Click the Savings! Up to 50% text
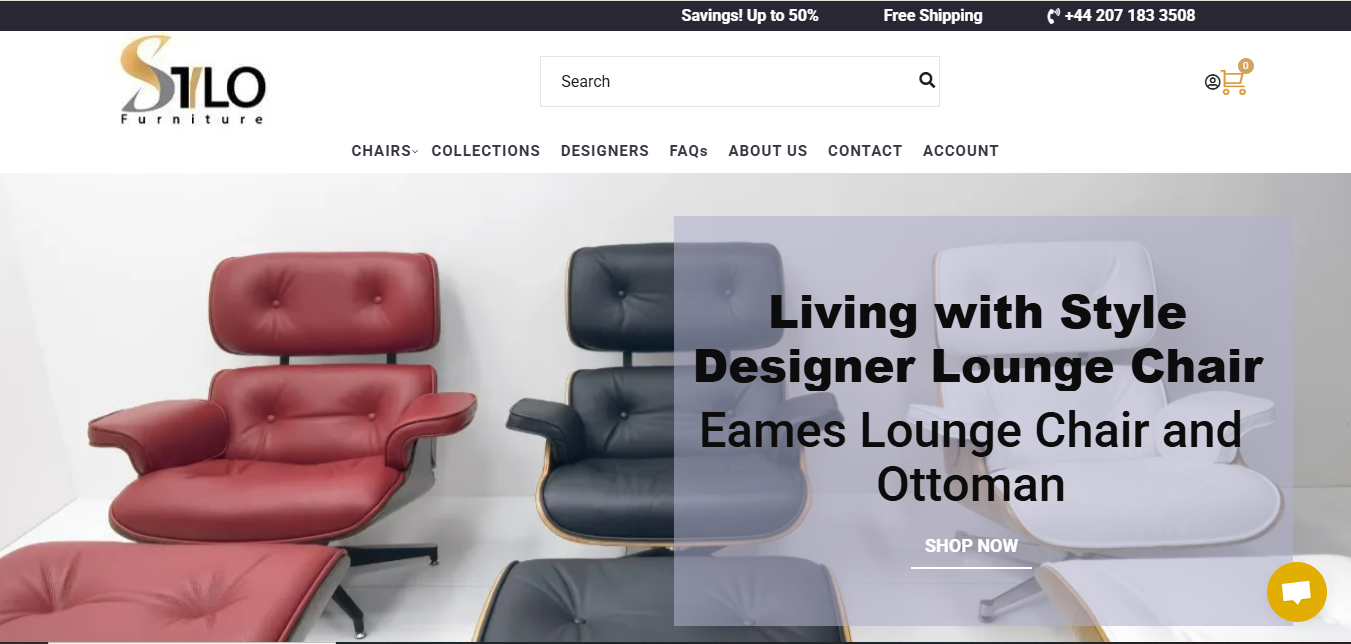Screen dimensions: 1351x644 click(750, 16)
